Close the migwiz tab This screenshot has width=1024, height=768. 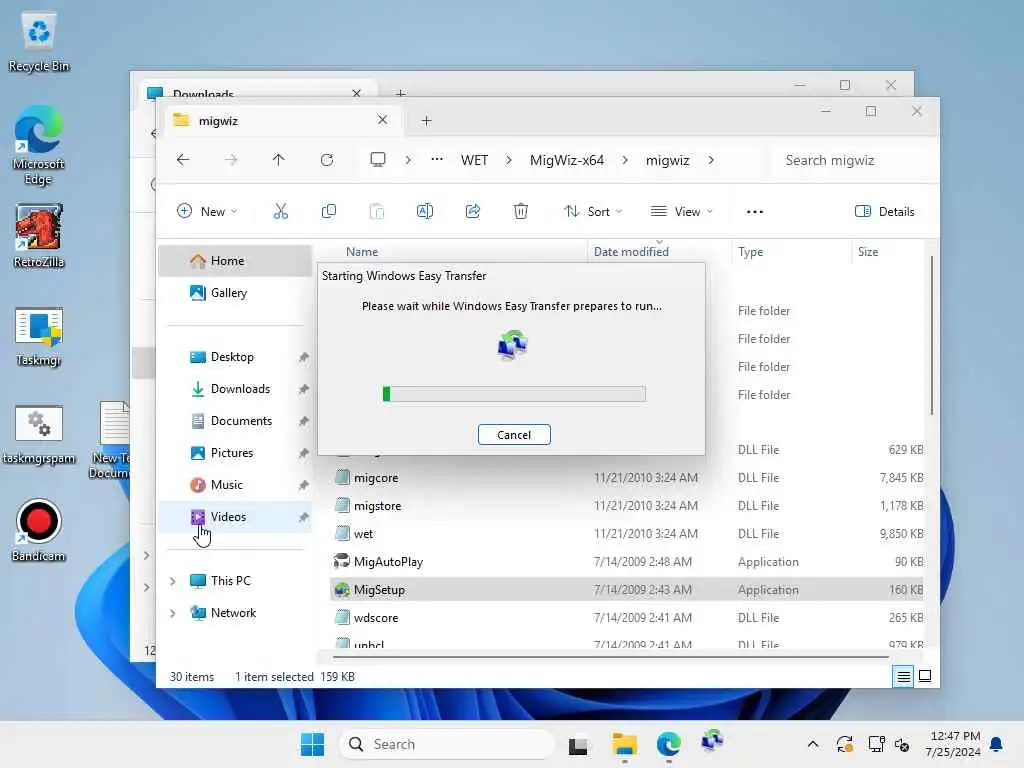(x=382, y=120)
